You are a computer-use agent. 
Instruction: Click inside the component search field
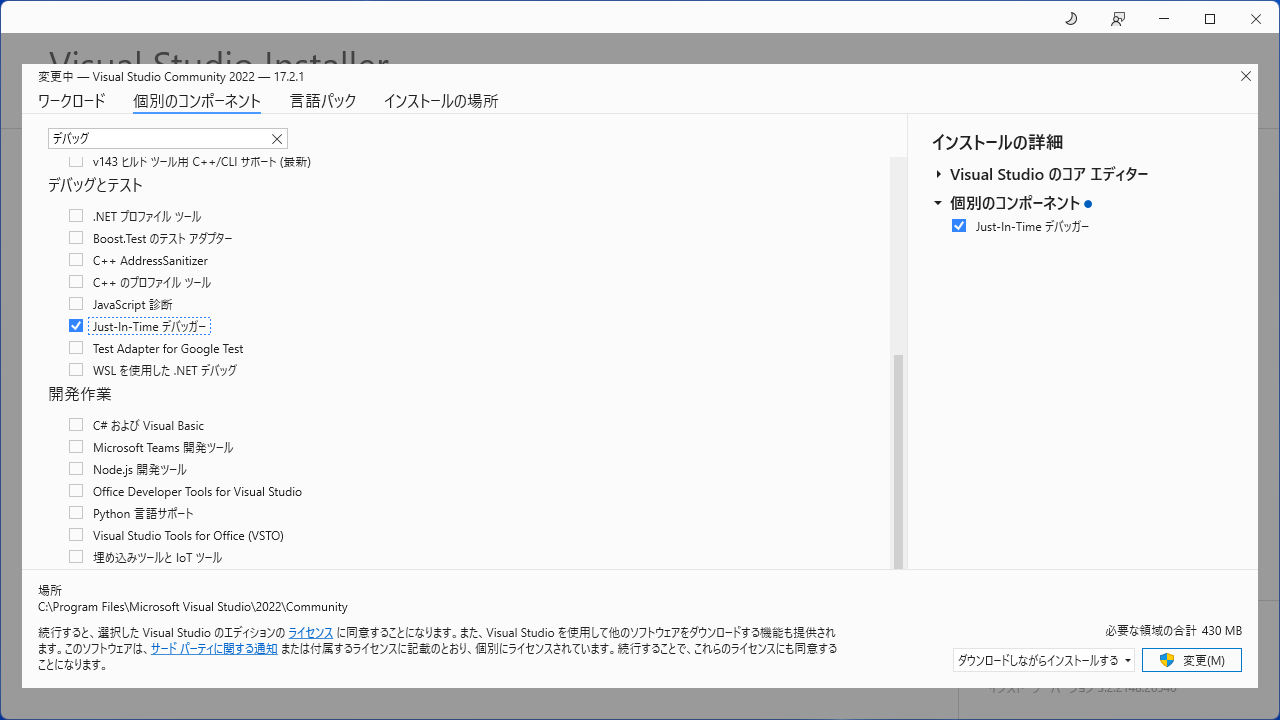pos(160,138)
